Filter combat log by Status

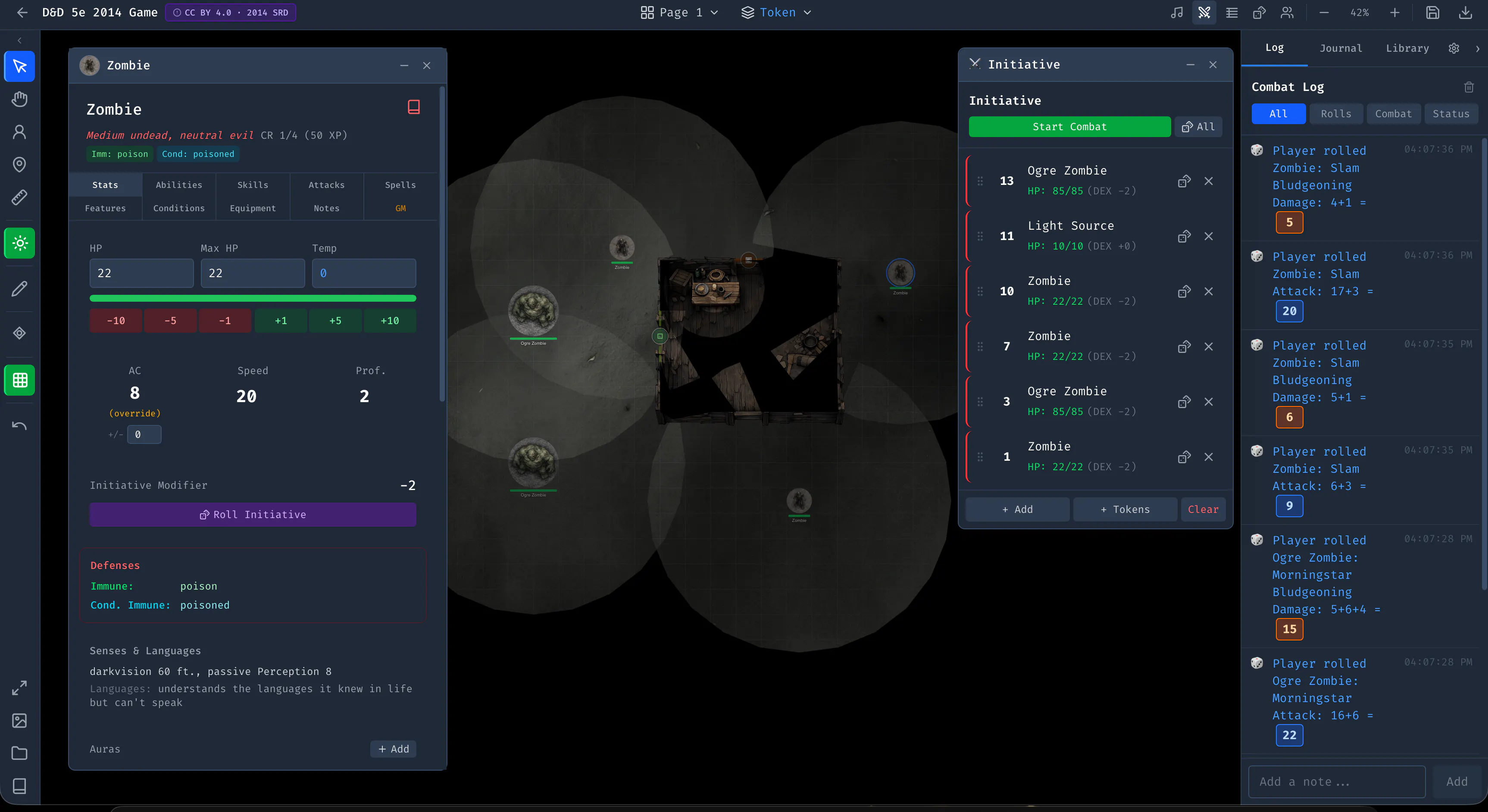(1450, 114)
